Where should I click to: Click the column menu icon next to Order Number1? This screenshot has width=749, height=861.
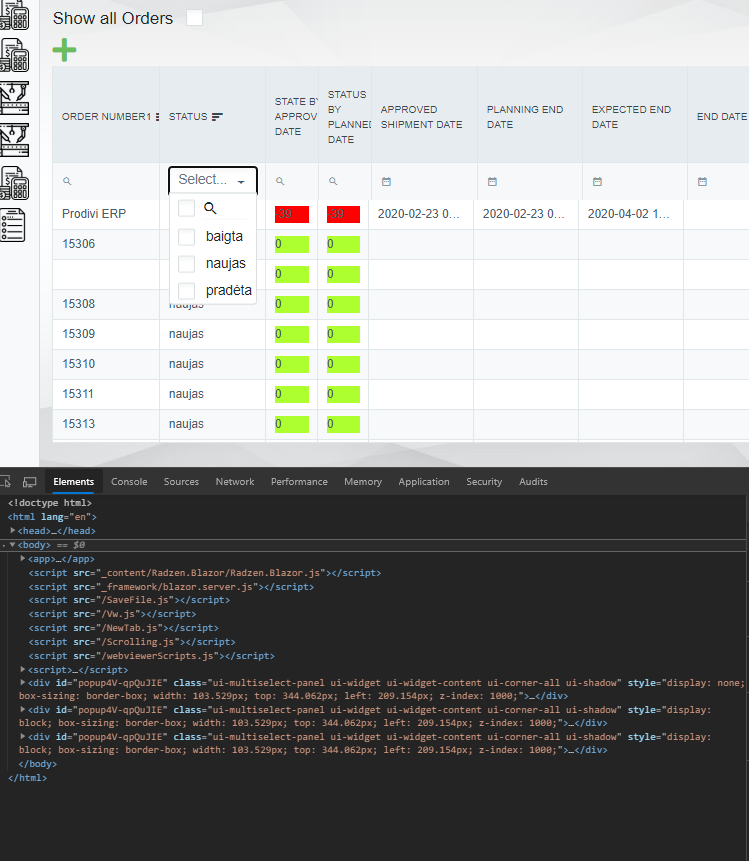157,117
